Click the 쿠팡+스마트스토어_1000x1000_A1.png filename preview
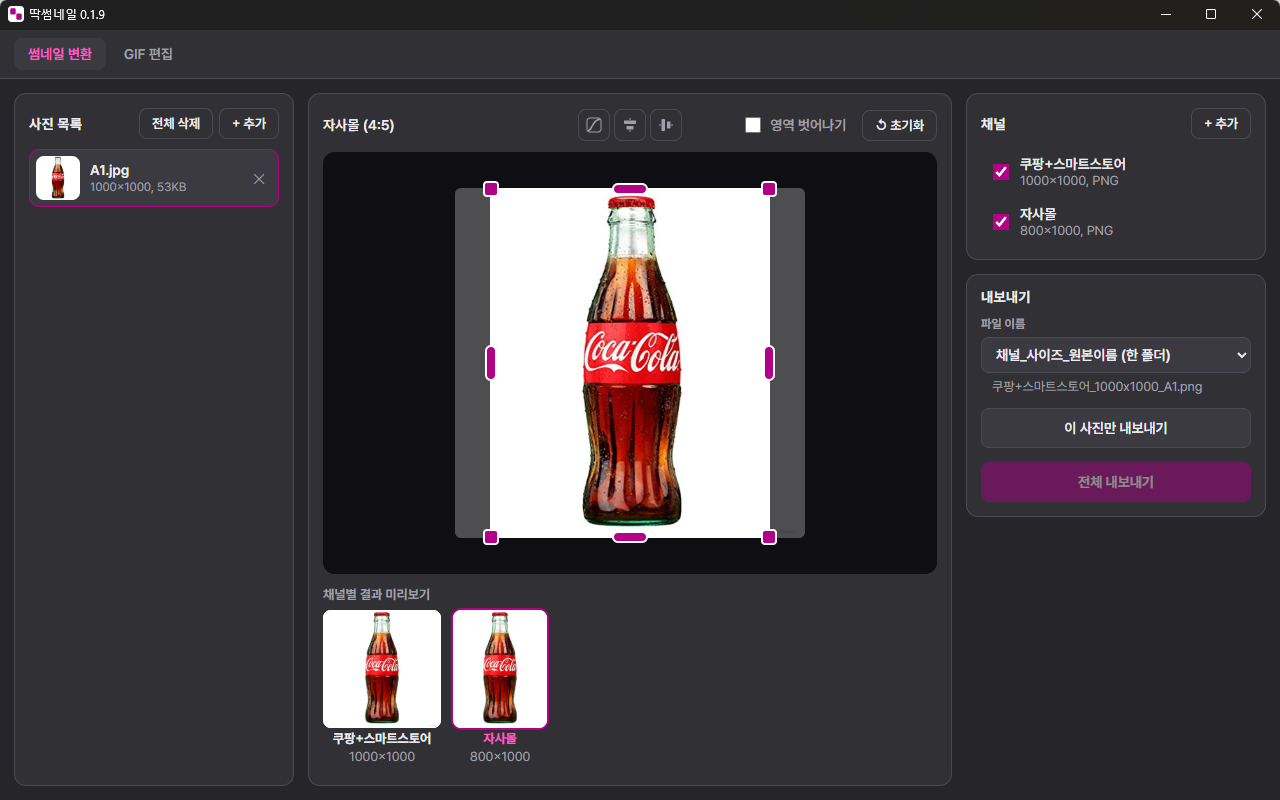The height and width of the screenshot is (800, 1280). pos(1097,386)
